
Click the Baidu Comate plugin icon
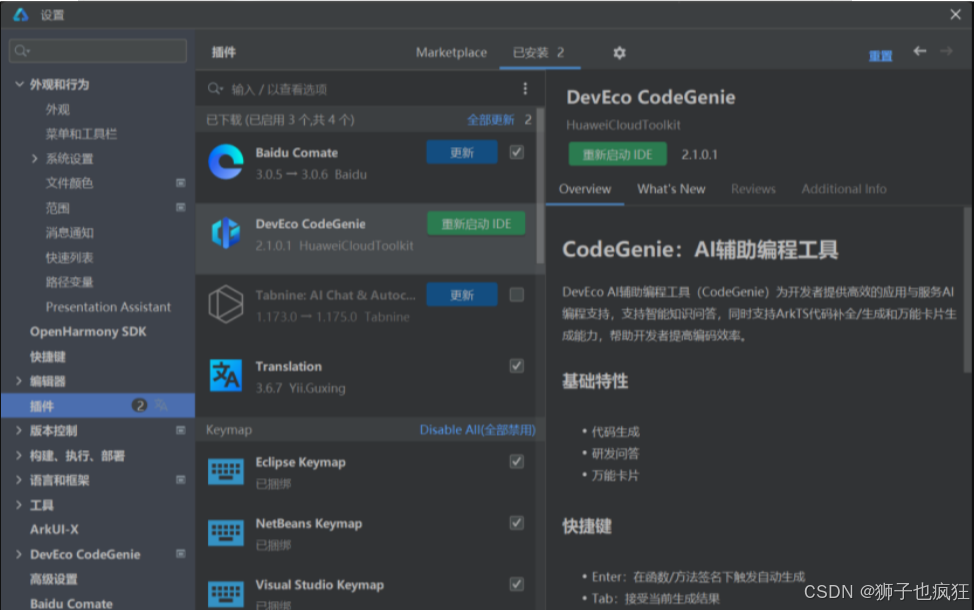[226, 162]
